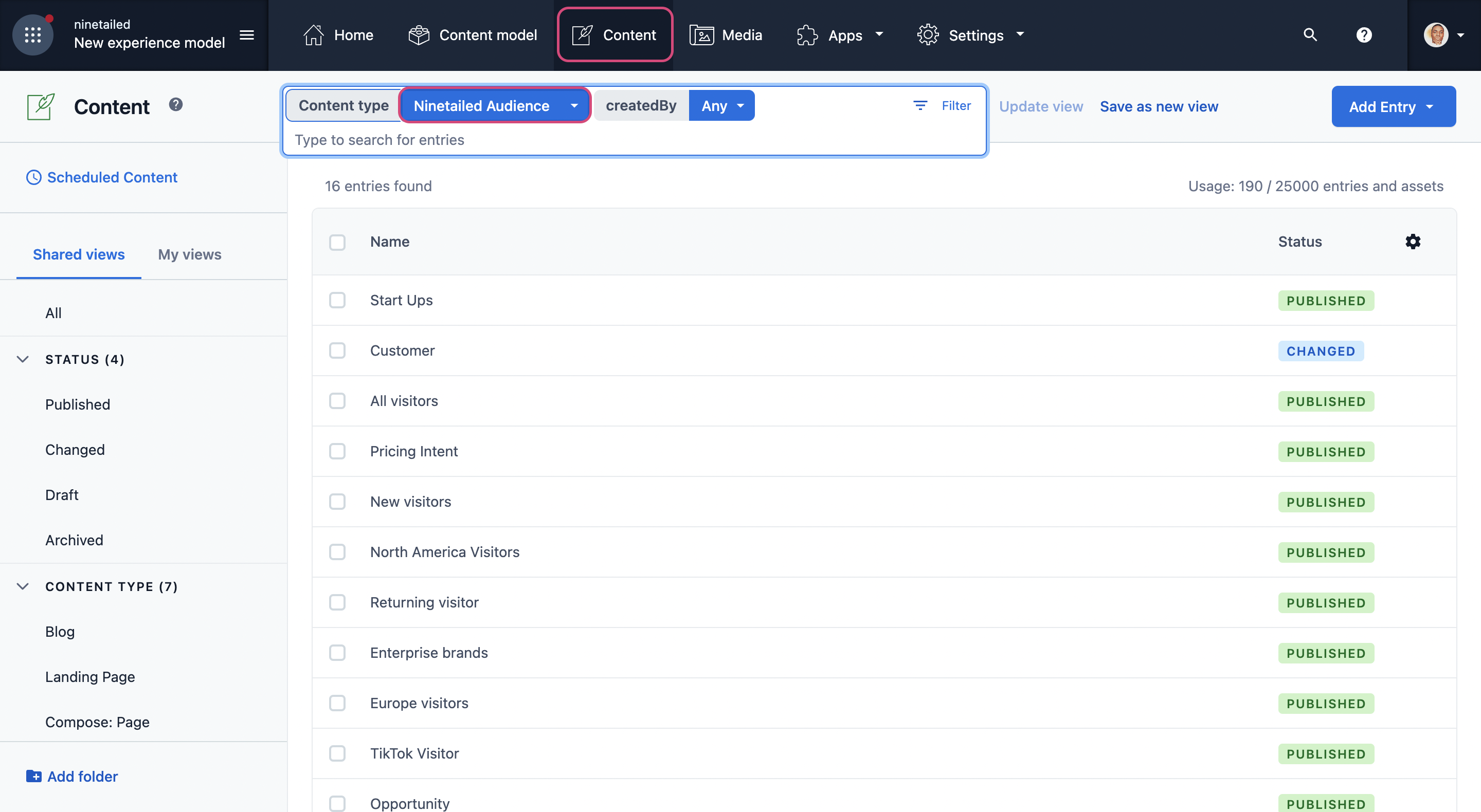1481x812 pixels.
Task: Open the Add Entry dropdown button
Action: coord(1394,106)
